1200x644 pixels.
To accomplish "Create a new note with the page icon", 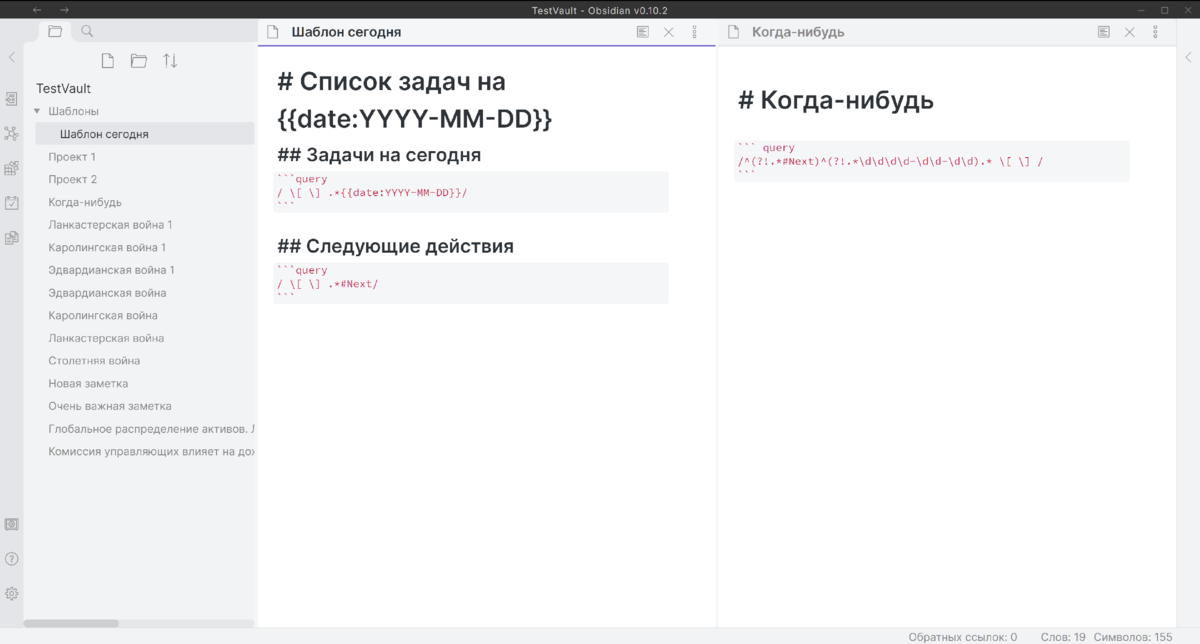I will click(x=108, y=61).
